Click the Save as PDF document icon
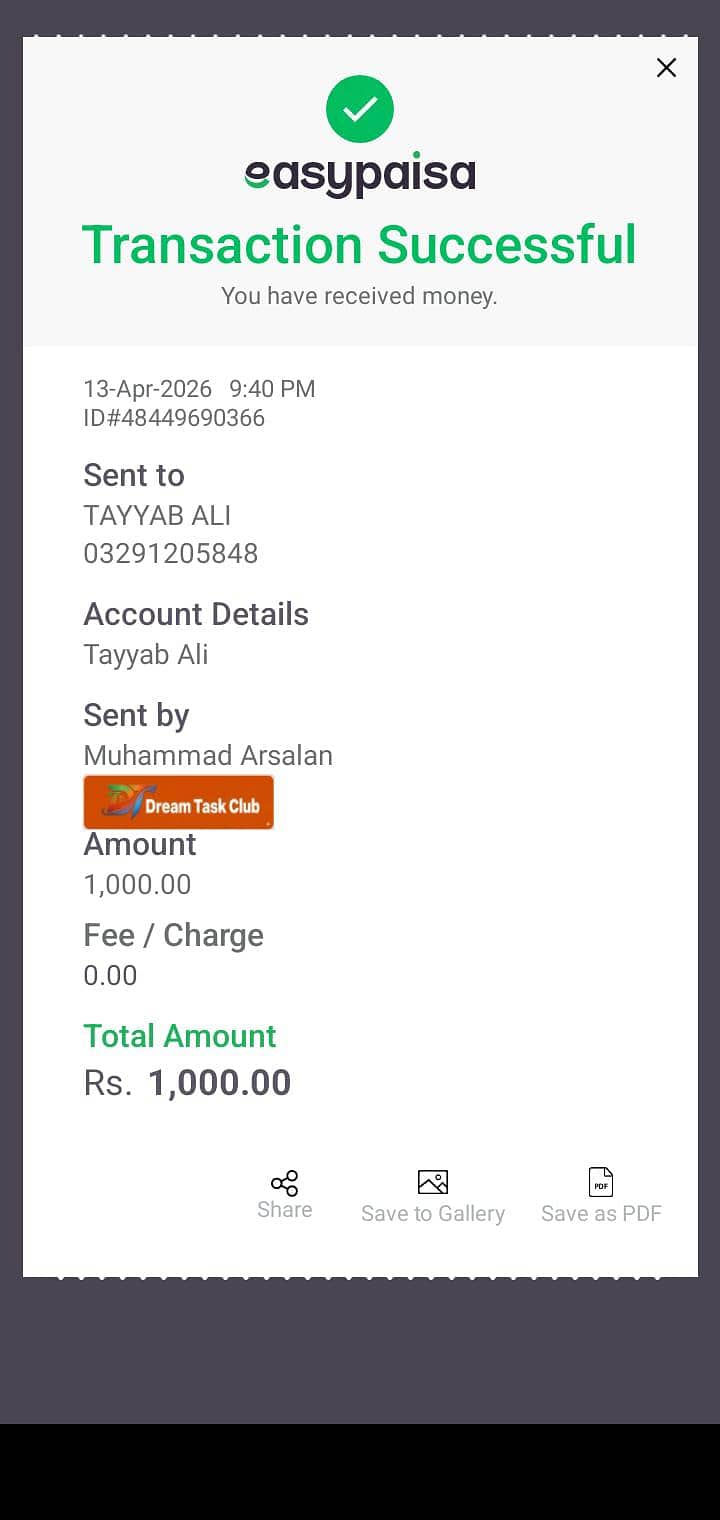The height and width of the screenshot is (1520, 720). pyautogui.click(x=601, y=1182)
